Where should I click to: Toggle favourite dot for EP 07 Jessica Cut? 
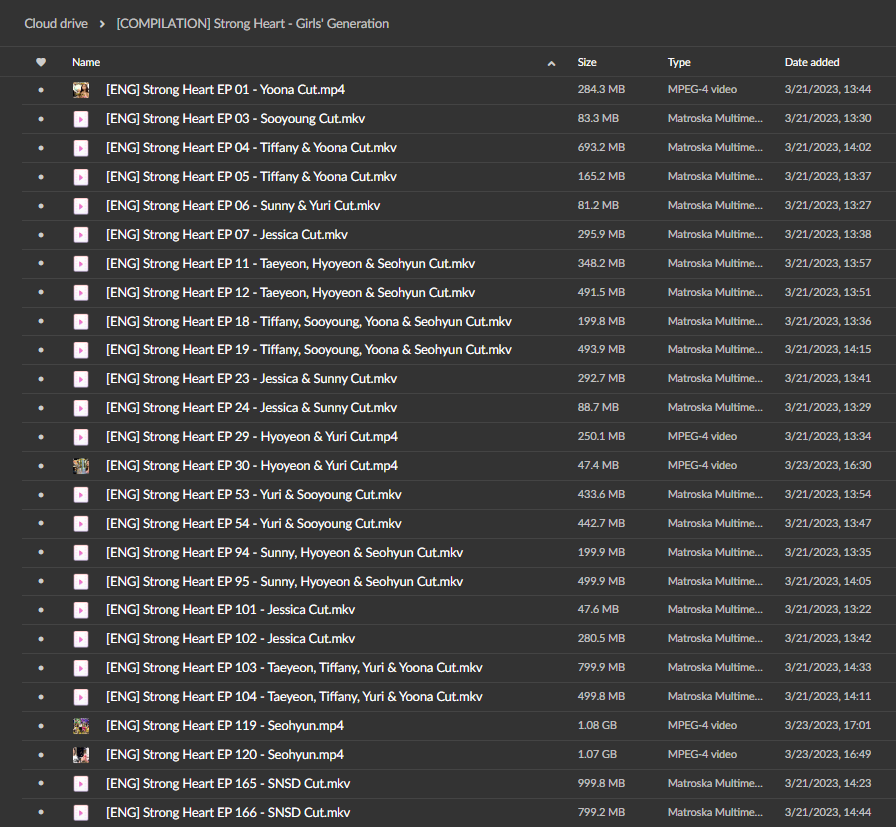[x=41, y=235]
